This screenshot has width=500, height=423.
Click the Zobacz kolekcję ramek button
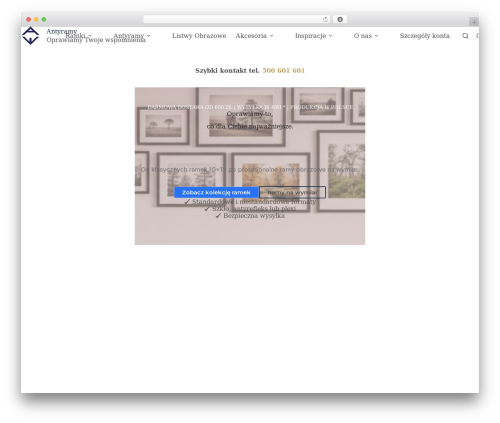click(216, 192)
